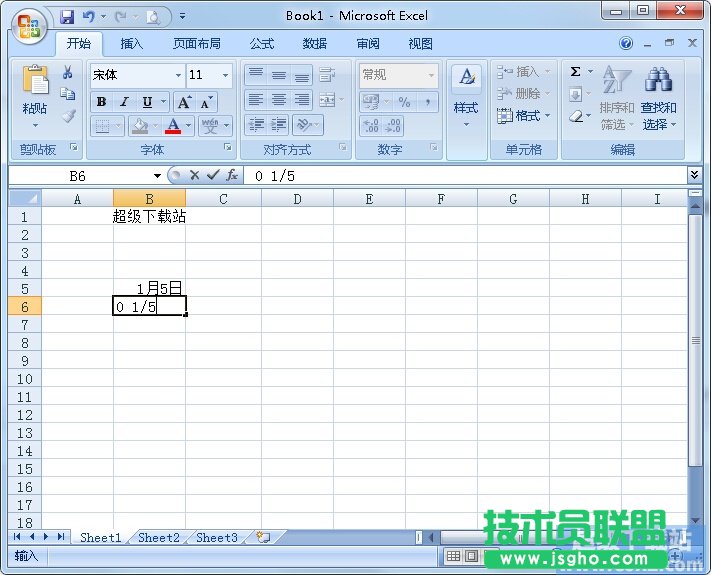Toggle Italic formatting
711x575 pixels.
(x=124, y=102)
